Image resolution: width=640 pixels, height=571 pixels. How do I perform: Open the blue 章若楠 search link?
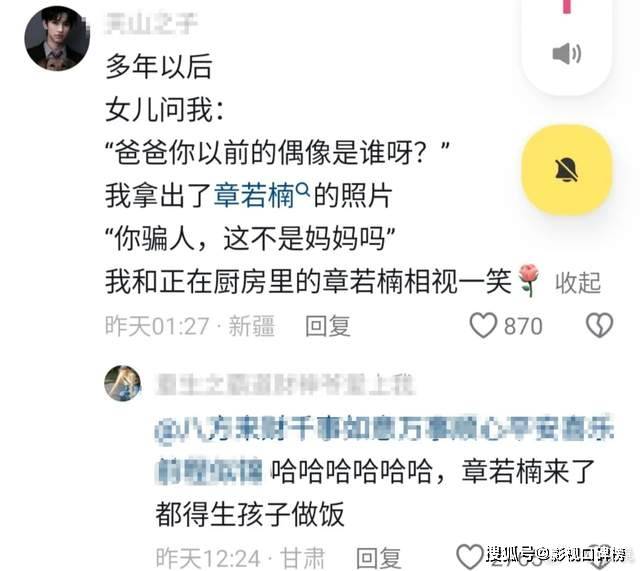[x=254, y=196]
